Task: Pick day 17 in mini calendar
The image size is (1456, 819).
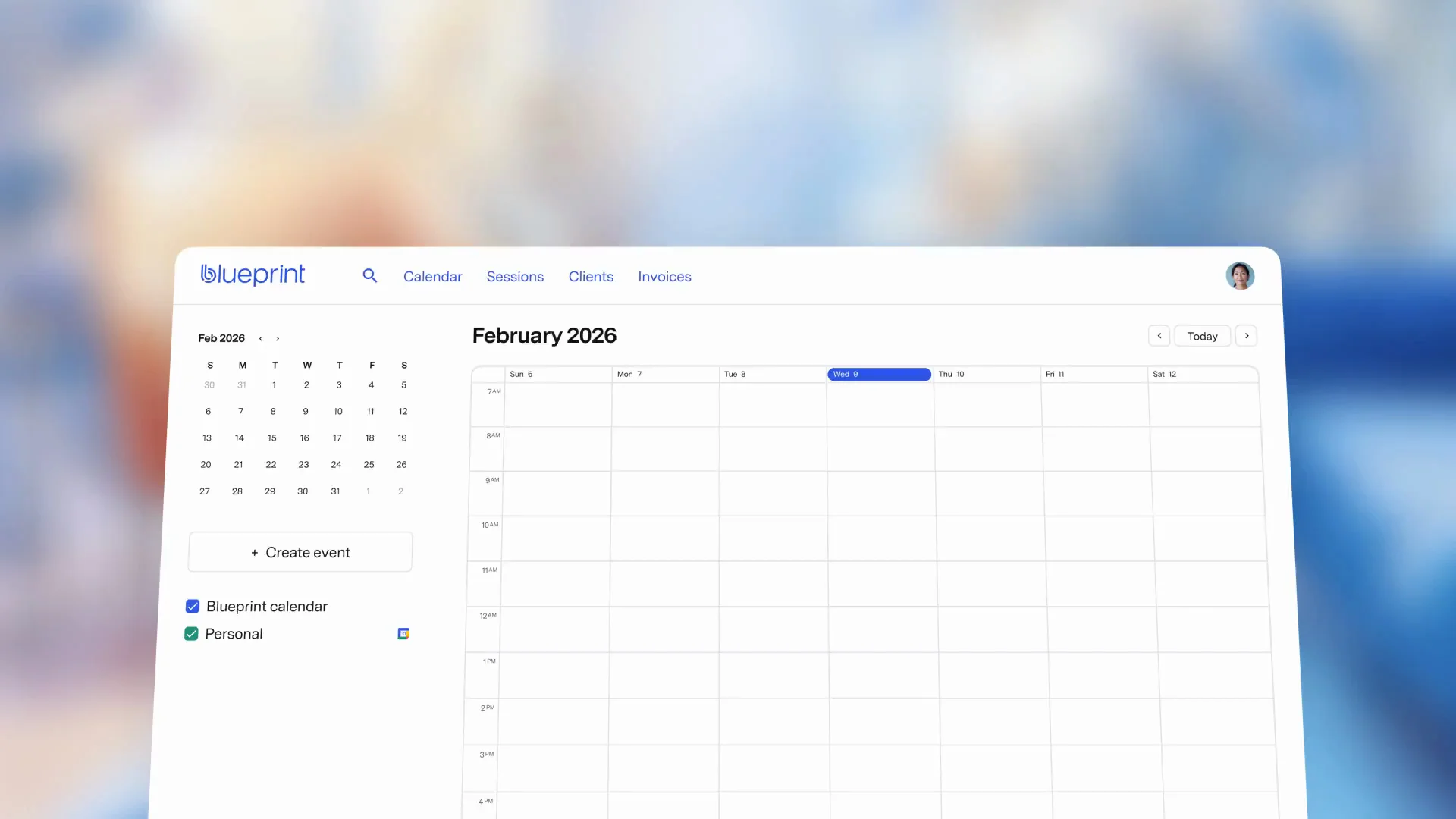Action: tap(337, 438)
